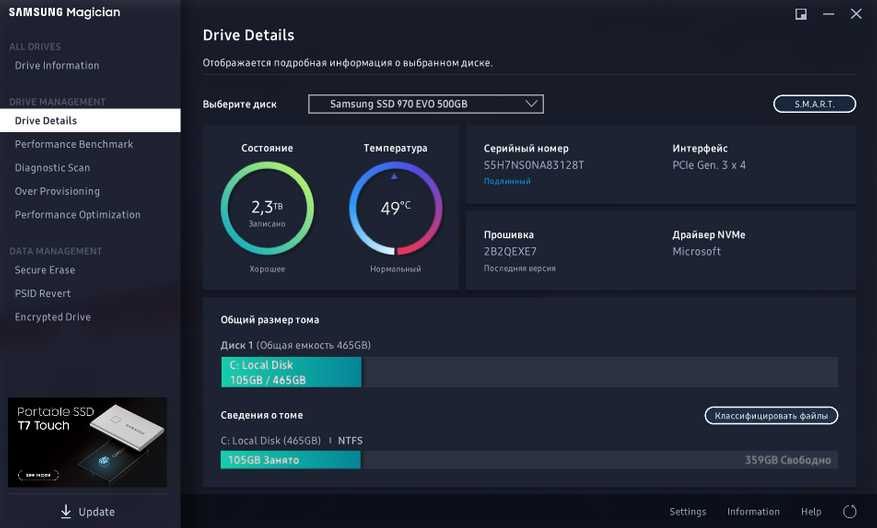Click the Update download arrow icon
877x528 pixels.
pyautogui.click(x=66, y=511)
